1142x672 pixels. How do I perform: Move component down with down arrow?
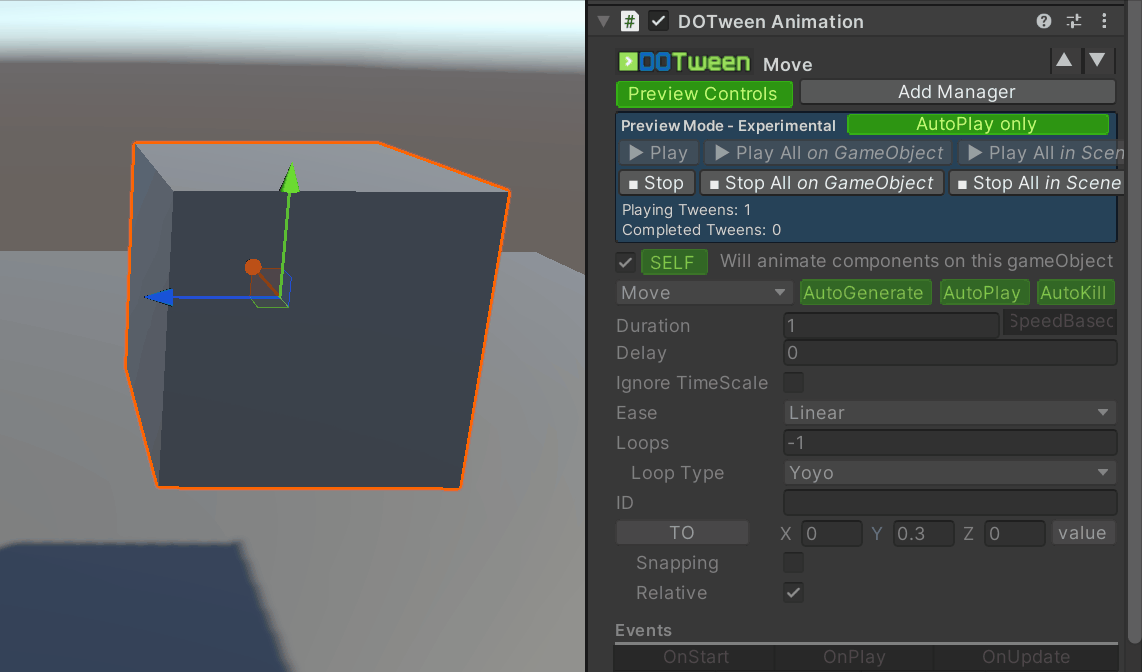click(1097, 60)
